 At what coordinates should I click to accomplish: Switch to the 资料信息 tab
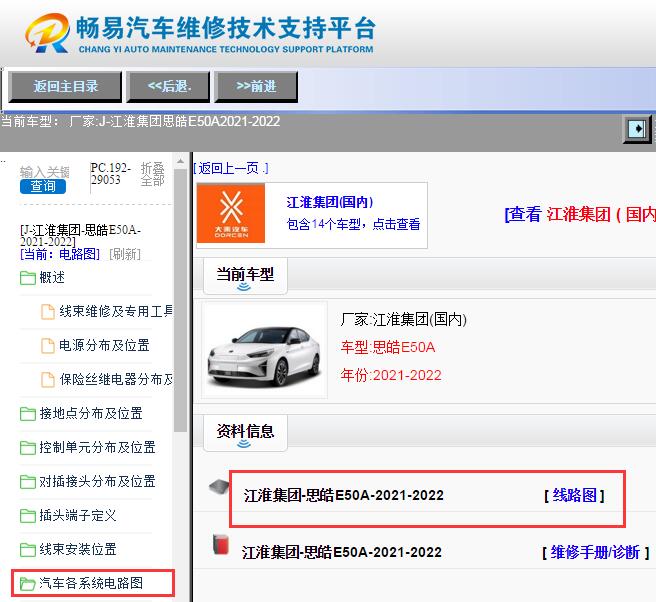245,433
